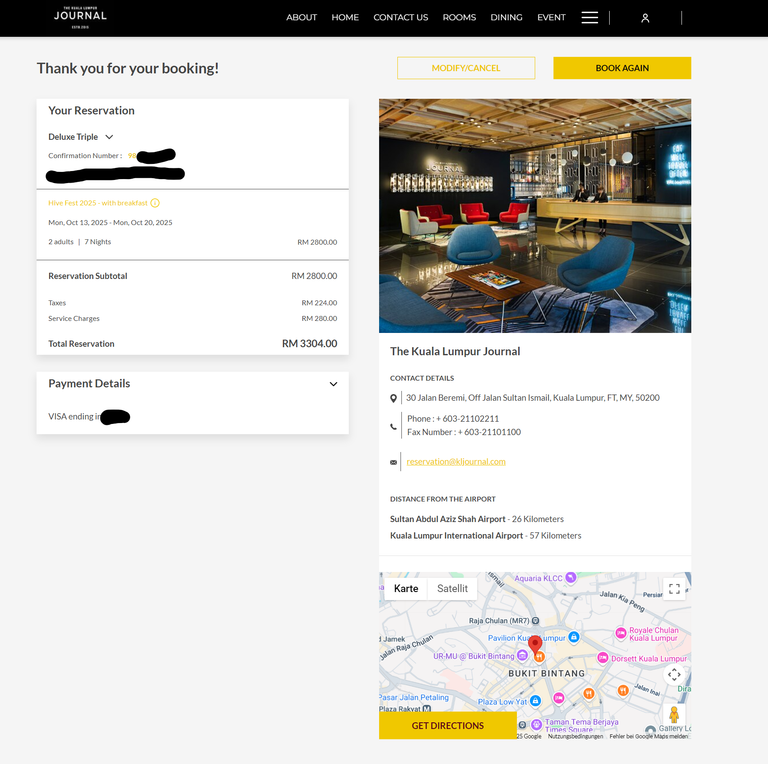768x764 pixels.
Task: Click the GET DIRECTIONS button
Action: (448, 725)
